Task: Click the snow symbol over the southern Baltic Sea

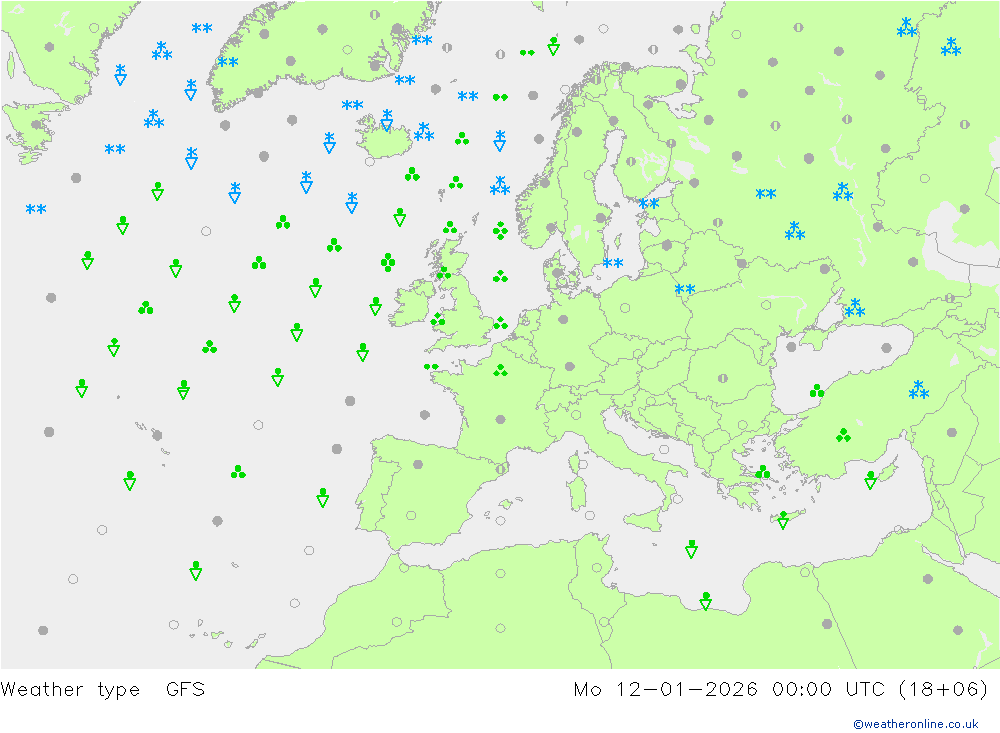Action: [x=613, y=263]
